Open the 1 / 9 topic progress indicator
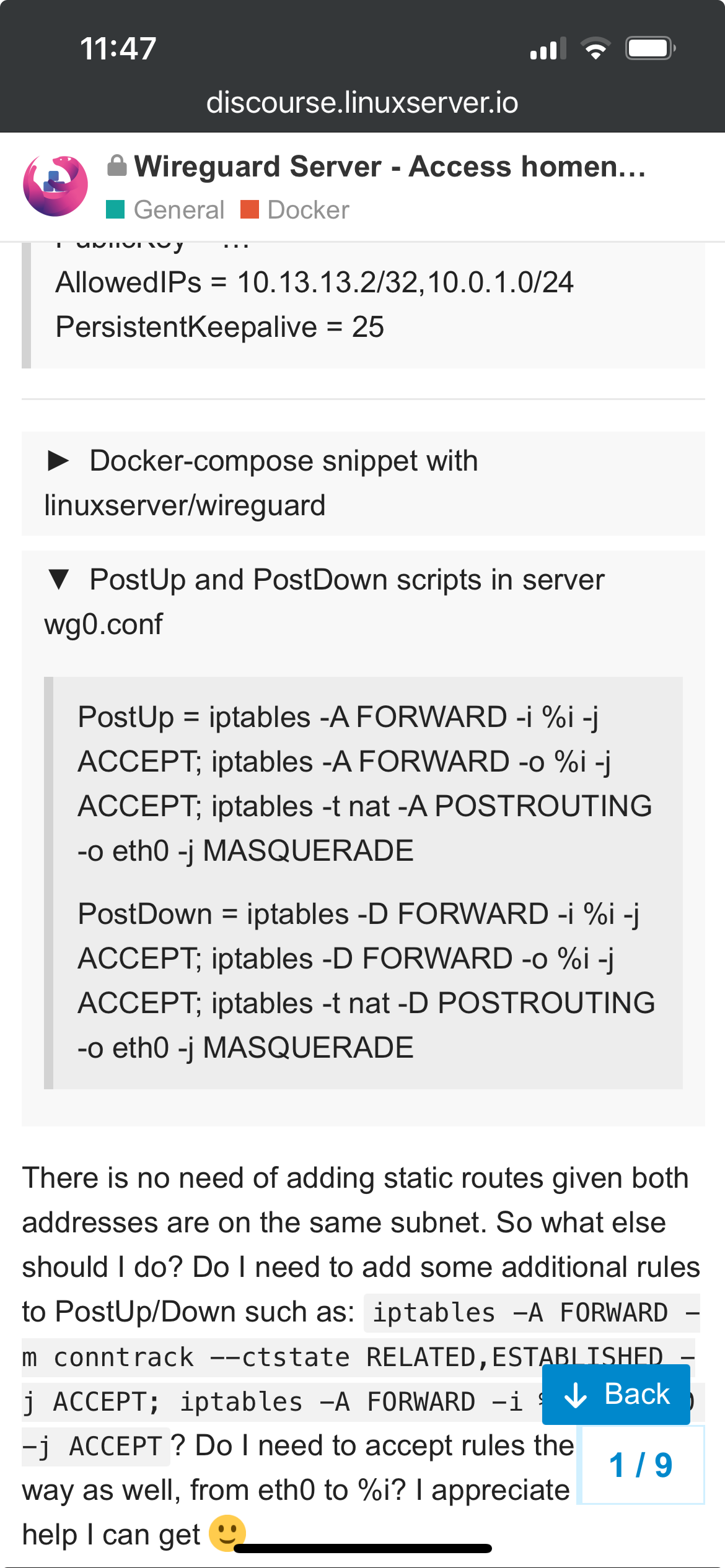Image resolution: width=725 pixels, height=1568 pixels. pyautogui.click(x=641, y=1465)
